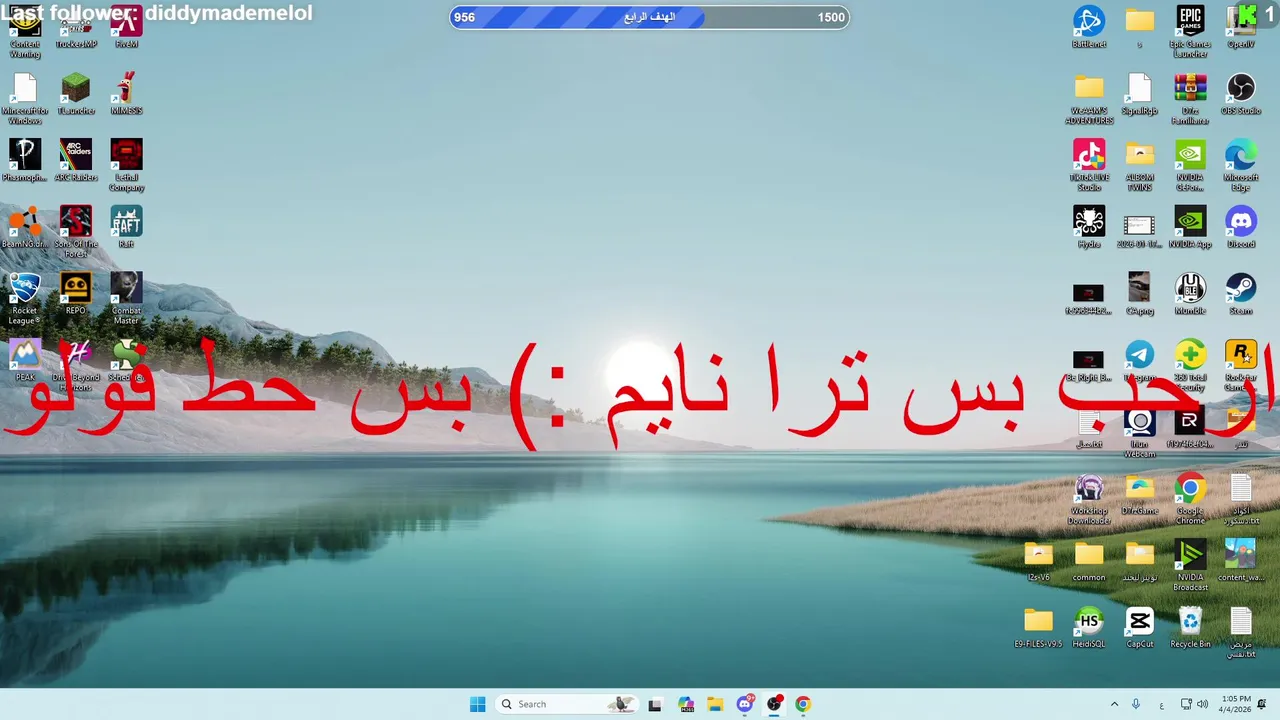Open the WinRAR archive D7rz Familiarez
This screenshot has height=720, width=1280.
click(x=1190, y=99)
